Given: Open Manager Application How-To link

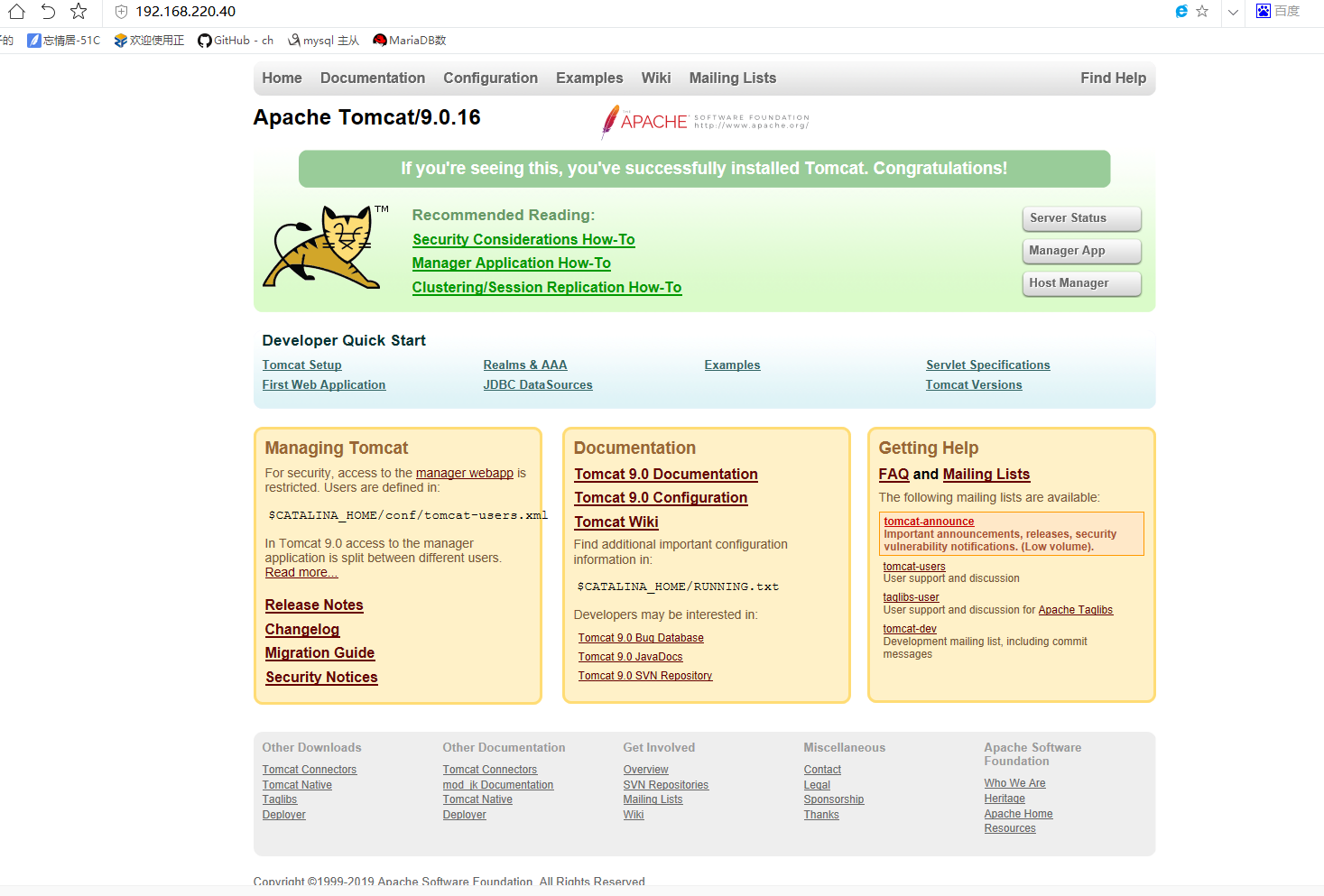Looking at the screenshot, I should point(512,263).
